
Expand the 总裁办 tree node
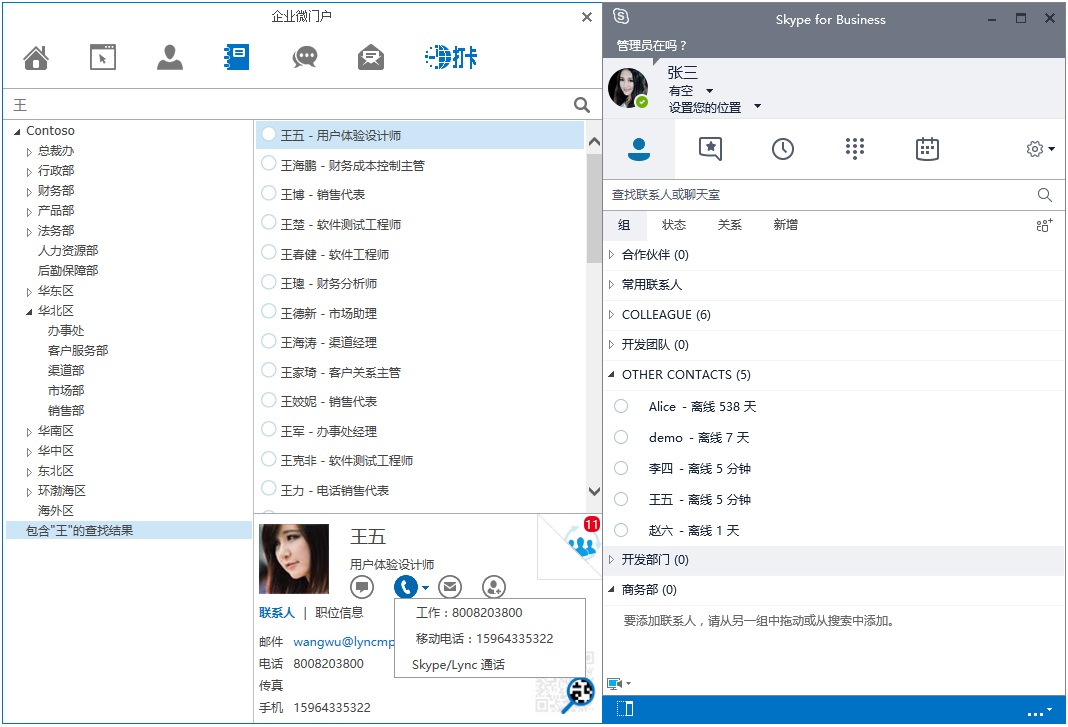point(29,152)
